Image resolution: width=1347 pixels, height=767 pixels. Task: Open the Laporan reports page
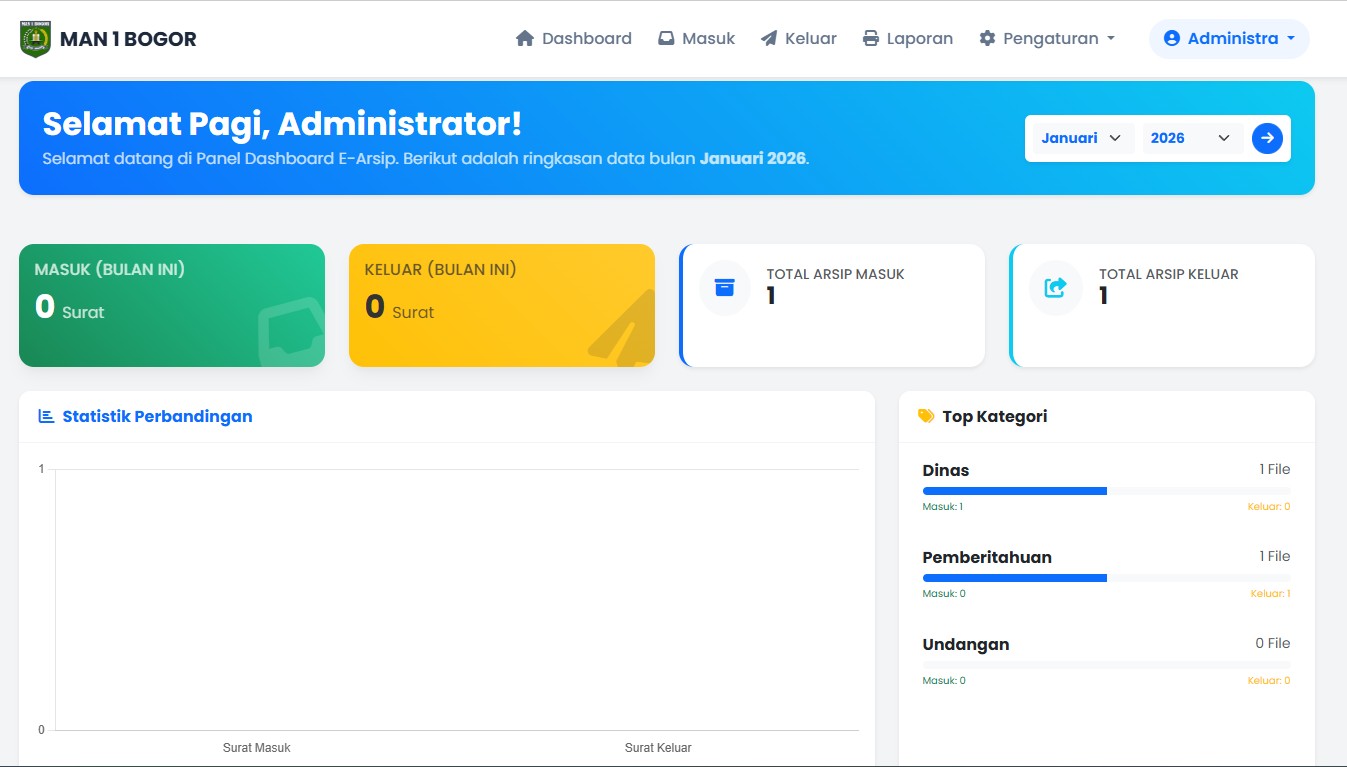[x=907, y=39]
